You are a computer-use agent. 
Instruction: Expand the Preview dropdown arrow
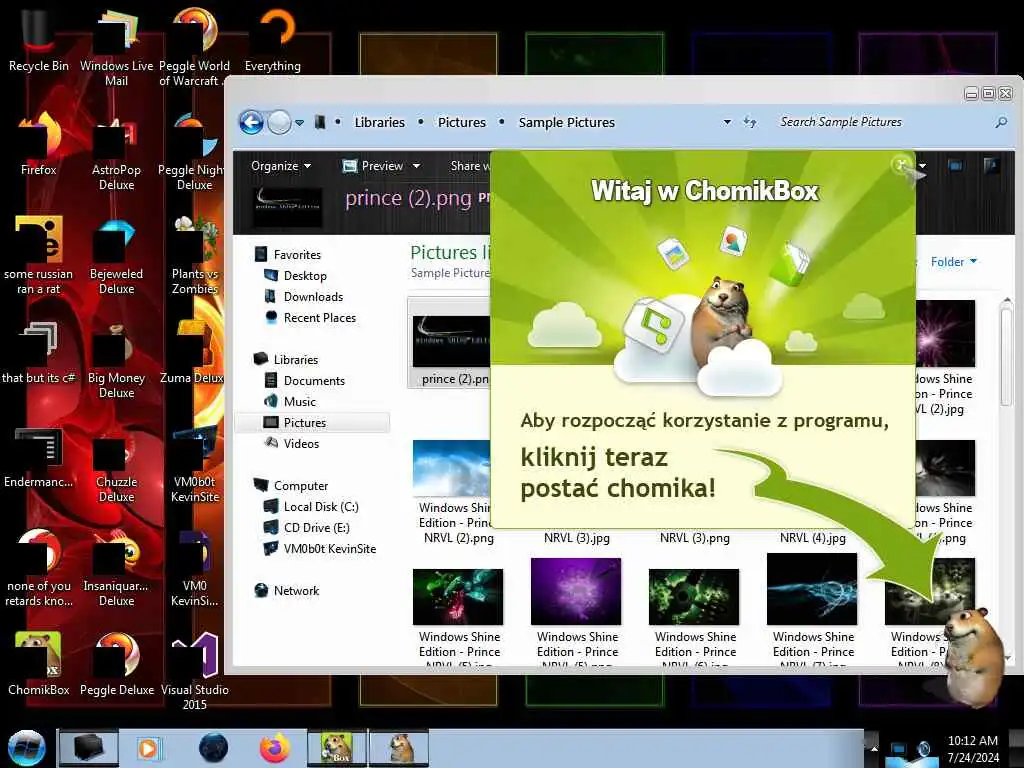416,166
